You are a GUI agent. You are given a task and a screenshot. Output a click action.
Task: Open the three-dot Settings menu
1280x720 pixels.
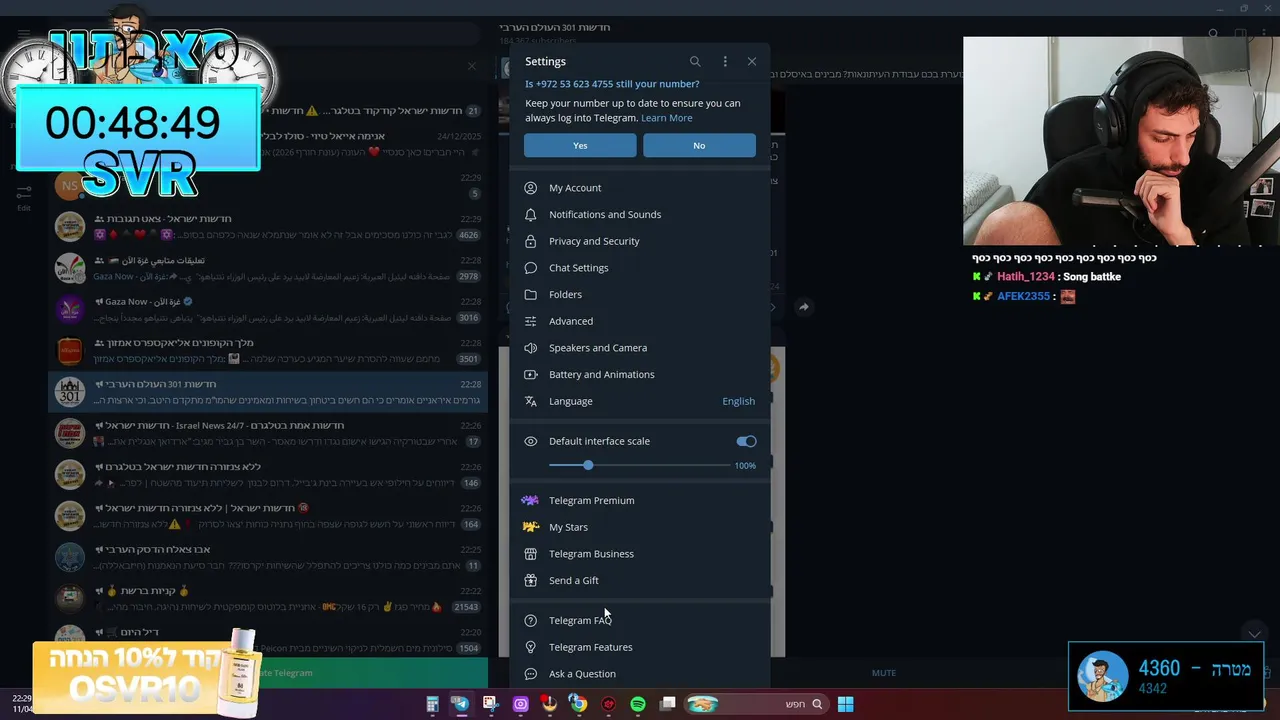tap(725, 61)
